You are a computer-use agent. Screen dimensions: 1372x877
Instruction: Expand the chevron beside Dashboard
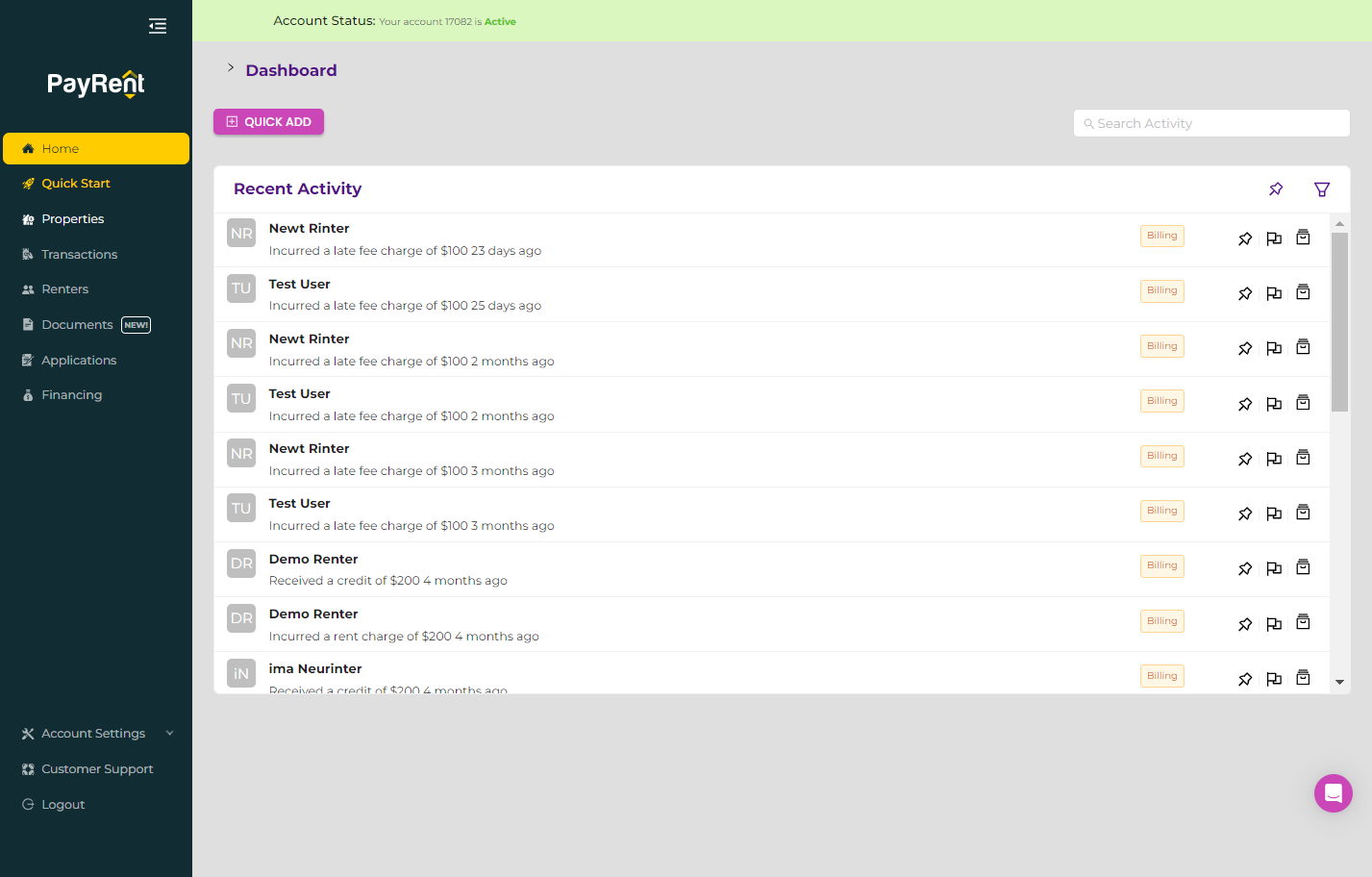coord(231,67)
